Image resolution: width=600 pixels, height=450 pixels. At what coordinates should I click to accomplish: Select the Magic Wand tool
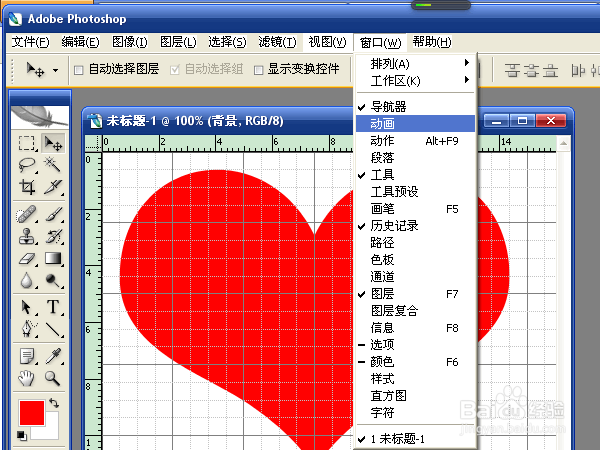[53, 166]
